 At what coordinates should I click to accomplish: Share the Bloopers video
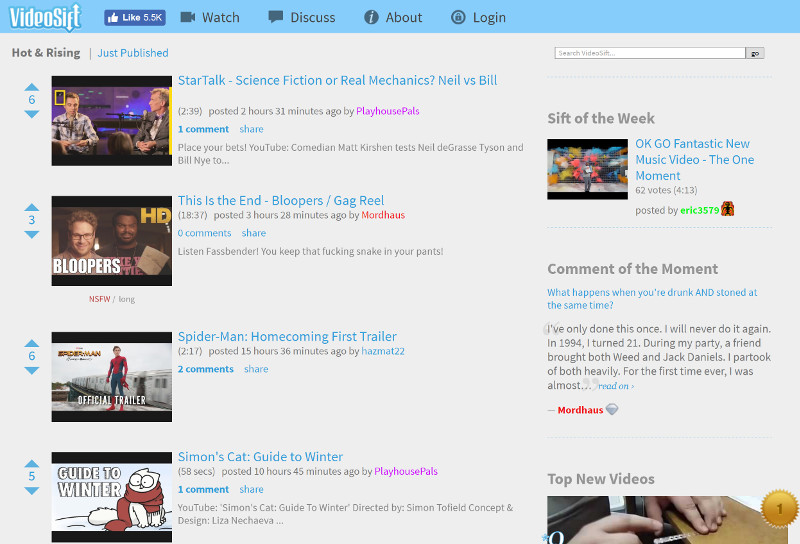(x=254, y=233)
